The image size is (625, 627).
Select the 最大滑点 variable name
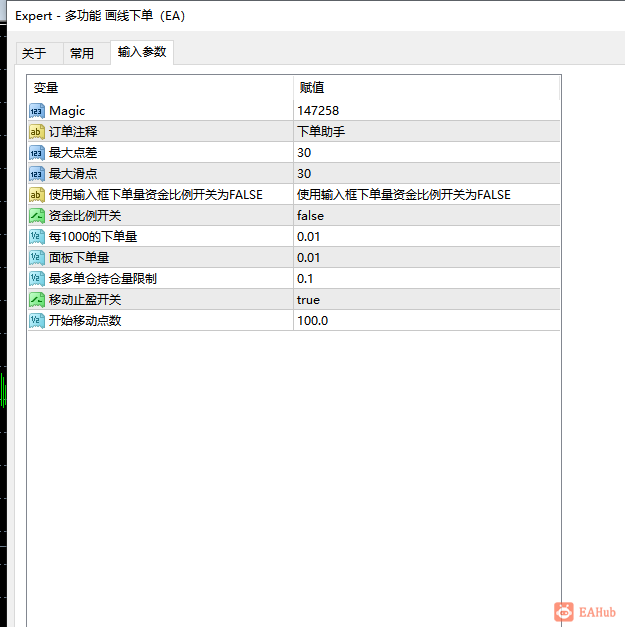(x=73, y=174)
